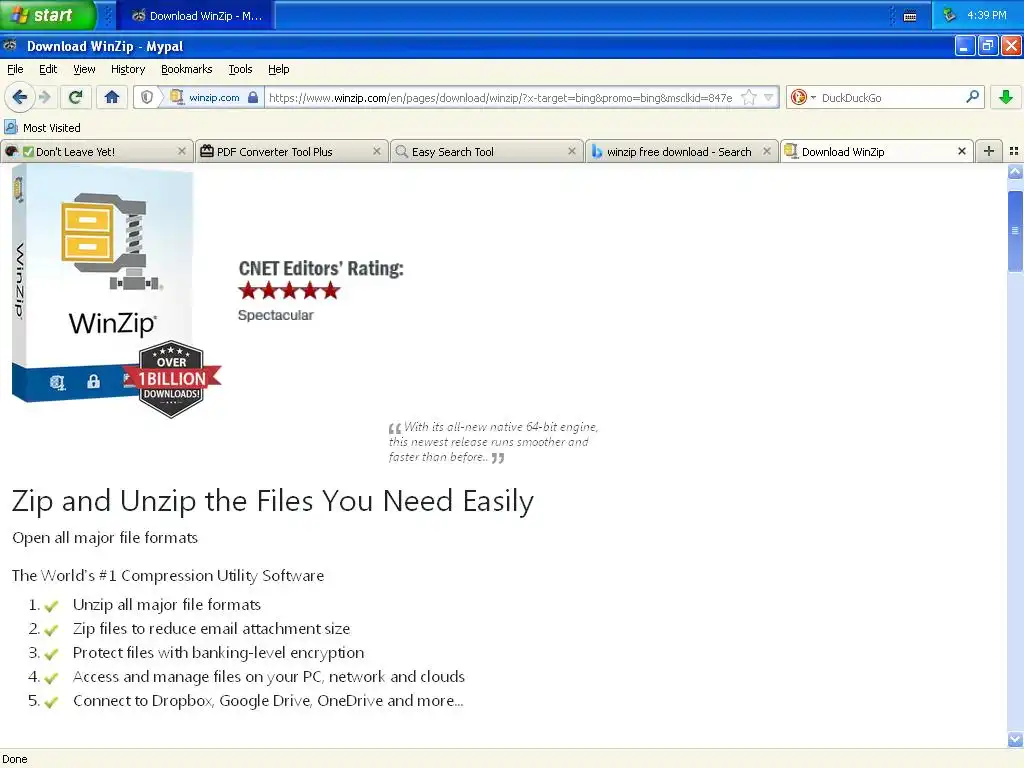Open the Bookmarks menu
The width and height of the screenshot is (1024, 768).
(187, 69)
